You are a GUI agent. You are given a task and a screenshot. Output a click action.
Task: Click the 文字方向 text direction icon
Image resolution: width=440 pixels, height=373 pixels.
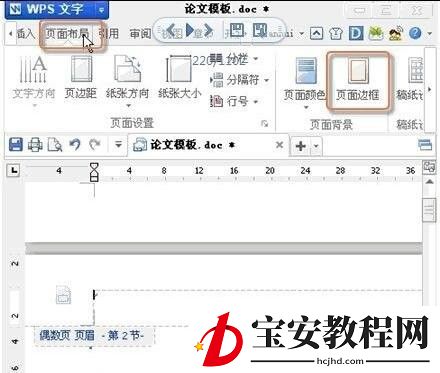(33, 69)
